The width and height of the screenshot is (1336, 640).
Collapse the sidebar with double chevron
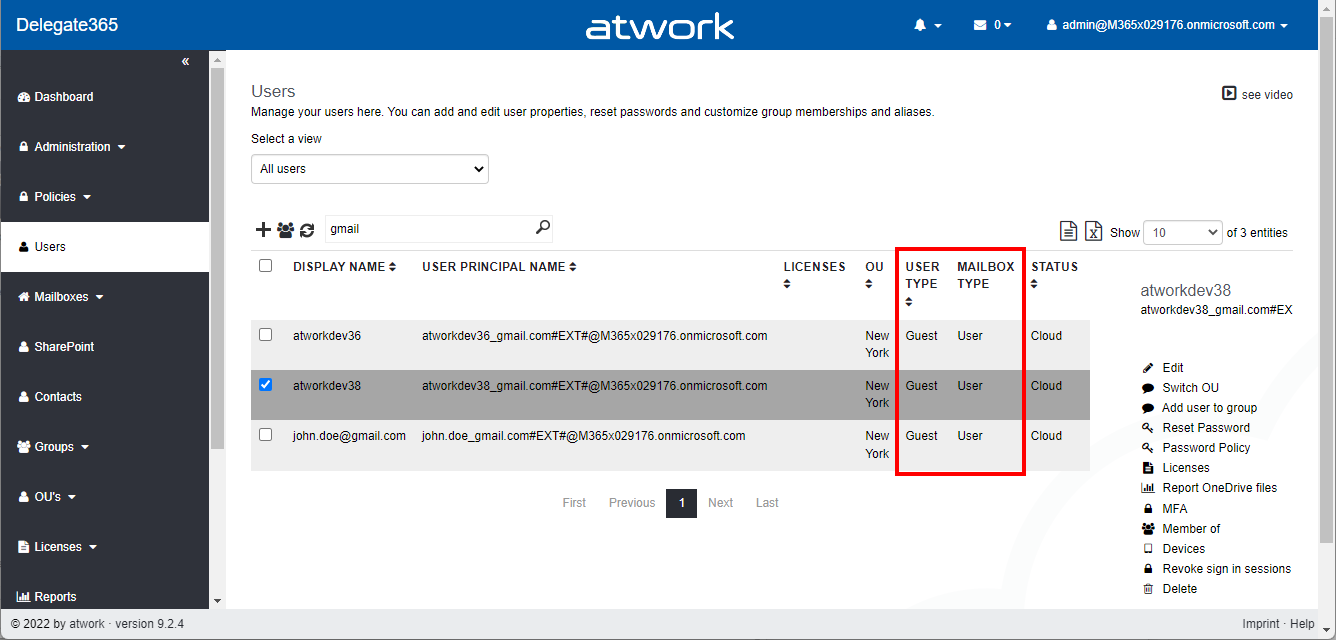pos(185,62)
